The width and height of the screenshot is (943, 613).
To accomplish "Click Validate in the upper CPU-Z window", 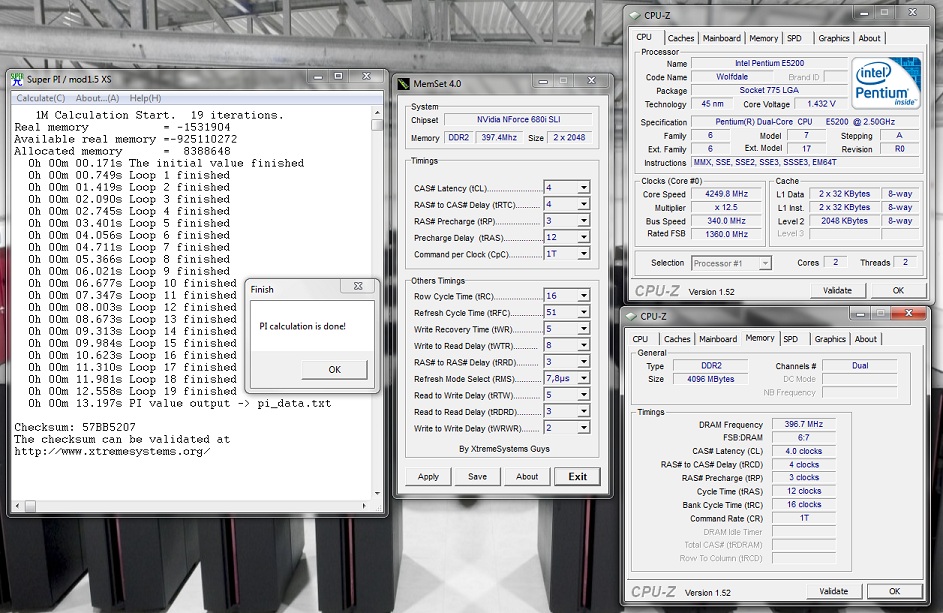I will (837, 290).
